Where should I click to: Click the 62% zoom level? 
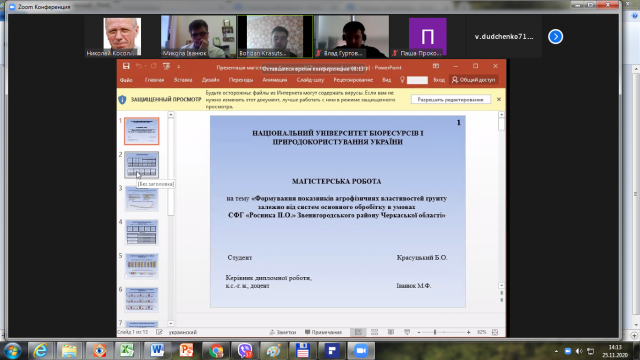pos(482,332)
